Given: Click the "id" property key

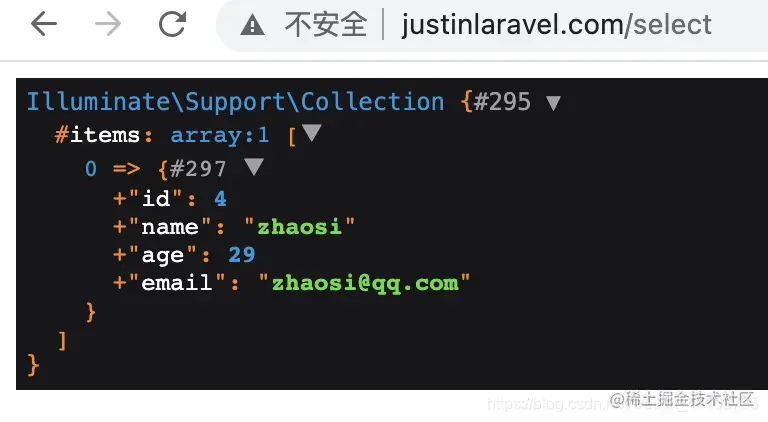Looking at the screenshot, I should pos(156,198).
